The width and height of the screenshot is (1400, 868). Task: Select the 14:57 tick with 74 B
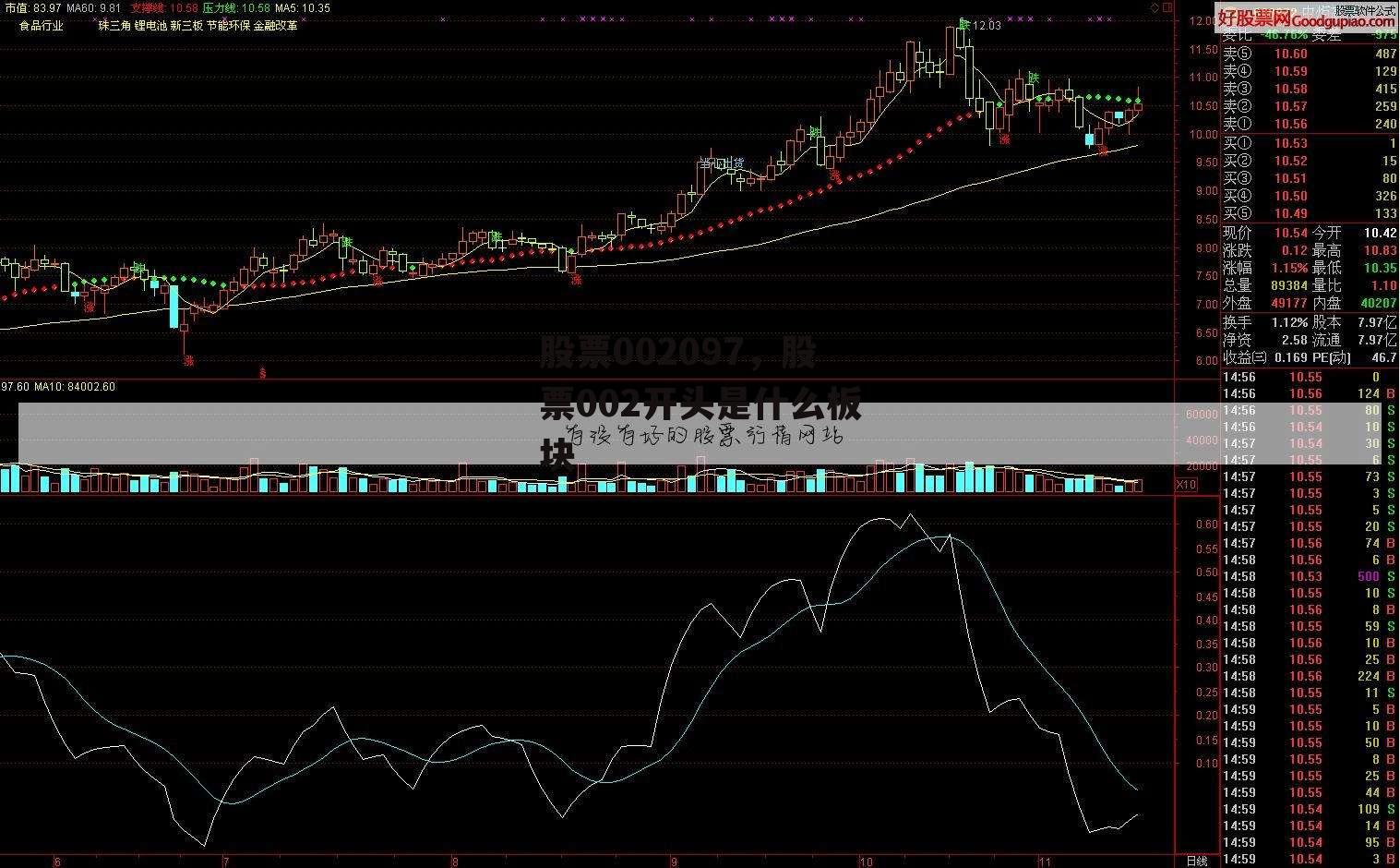point(1310,543)
